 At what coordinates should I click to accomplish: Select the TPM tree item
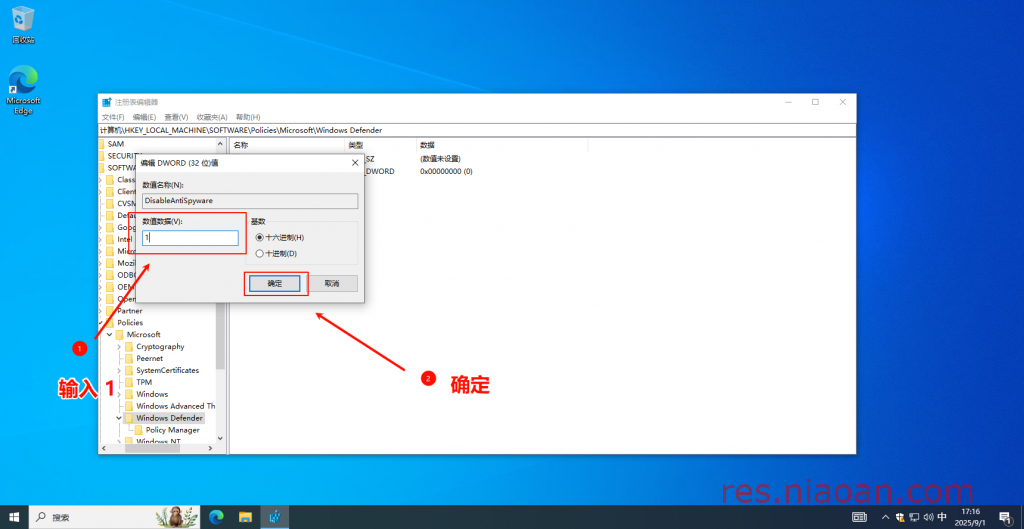pyautogui.click(x=143, y=382)
